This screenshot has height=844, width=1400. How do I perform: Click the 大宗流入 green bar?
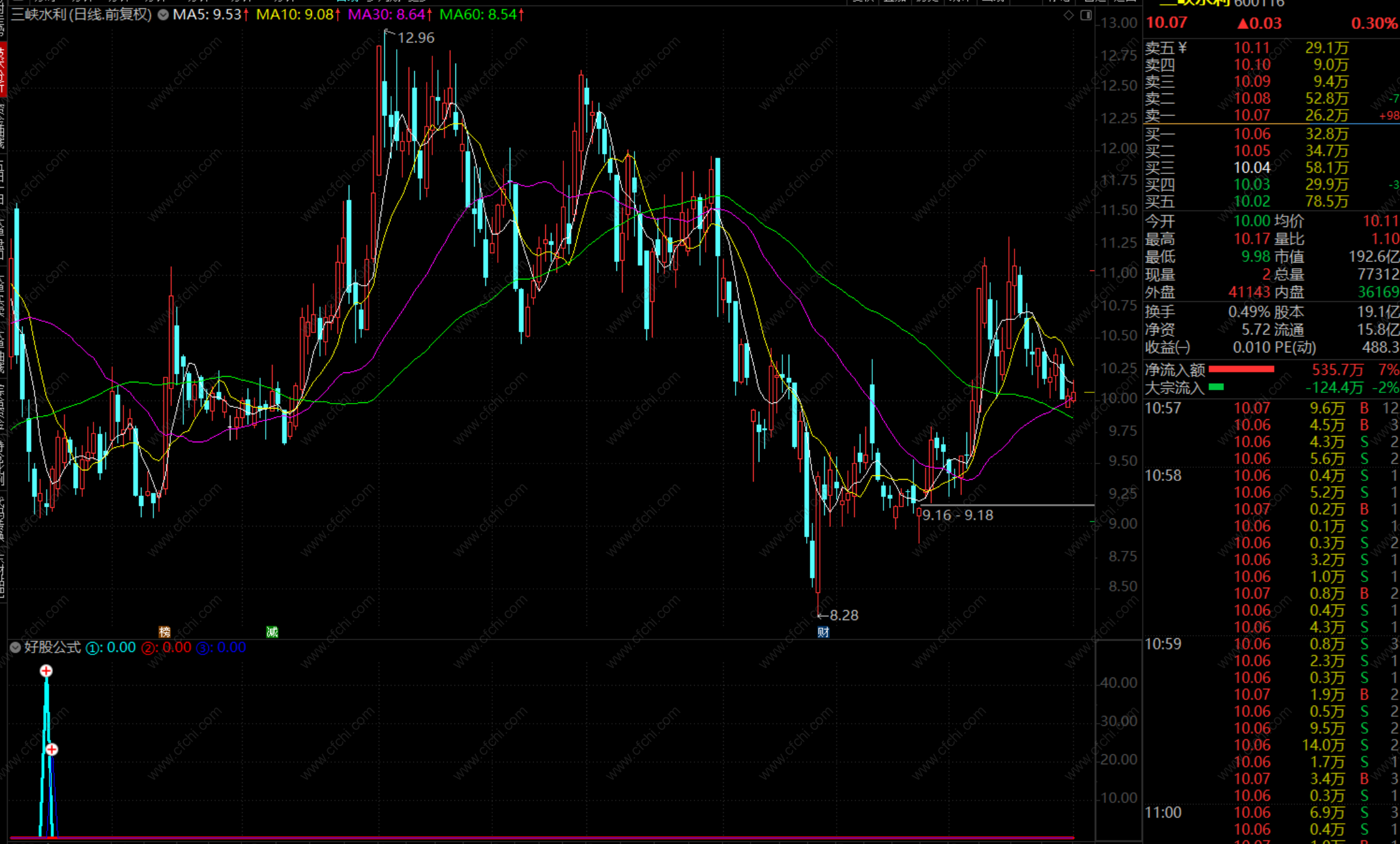pyautogui.click(x=1216, y=387)
